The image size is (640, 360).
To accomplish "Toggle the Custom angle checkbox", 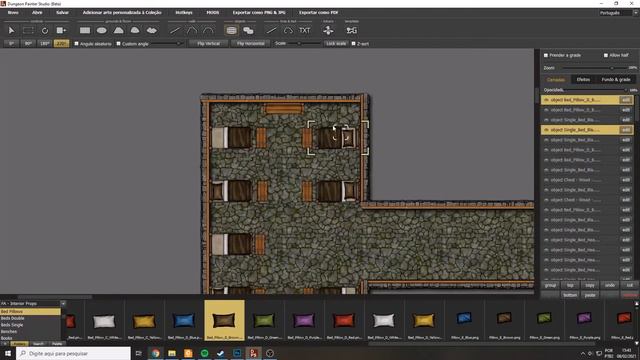I will click(118, 44).
